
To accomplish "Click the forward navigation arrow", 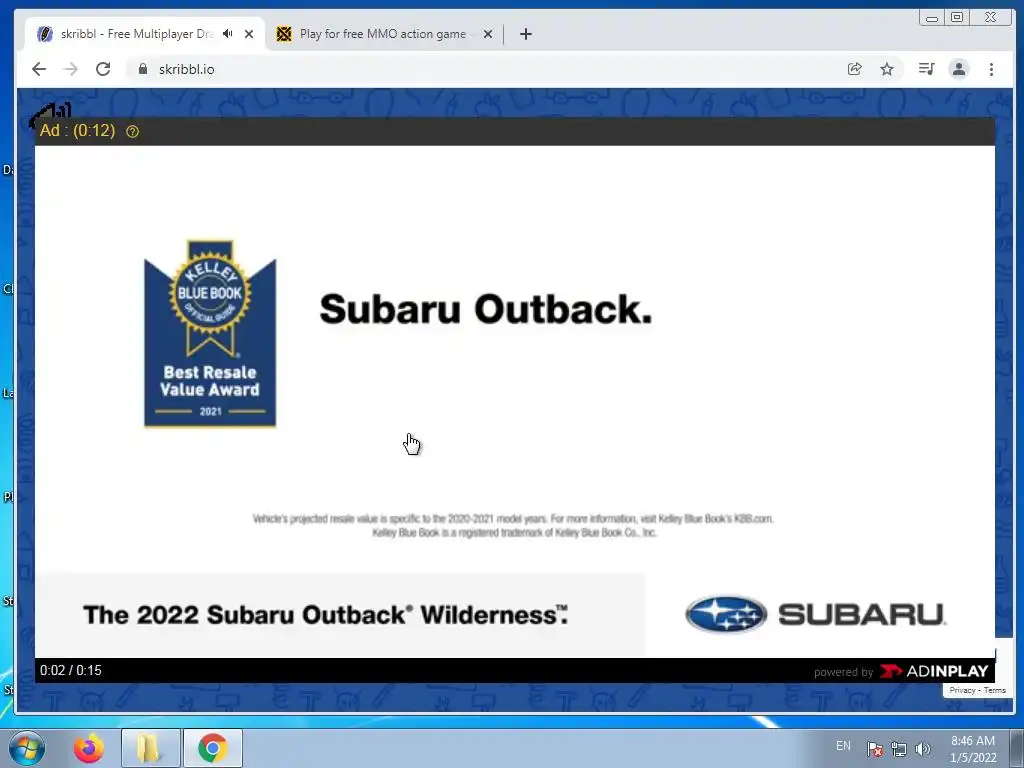I will [x=71, y=69].
